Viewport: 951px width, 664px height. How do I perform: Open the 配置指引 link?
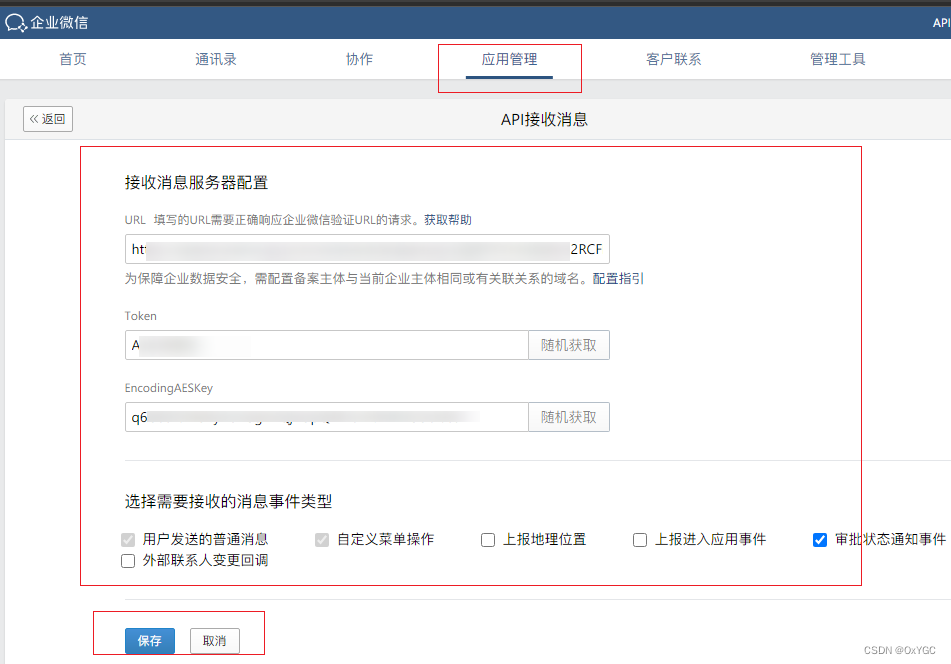(618, 278)
